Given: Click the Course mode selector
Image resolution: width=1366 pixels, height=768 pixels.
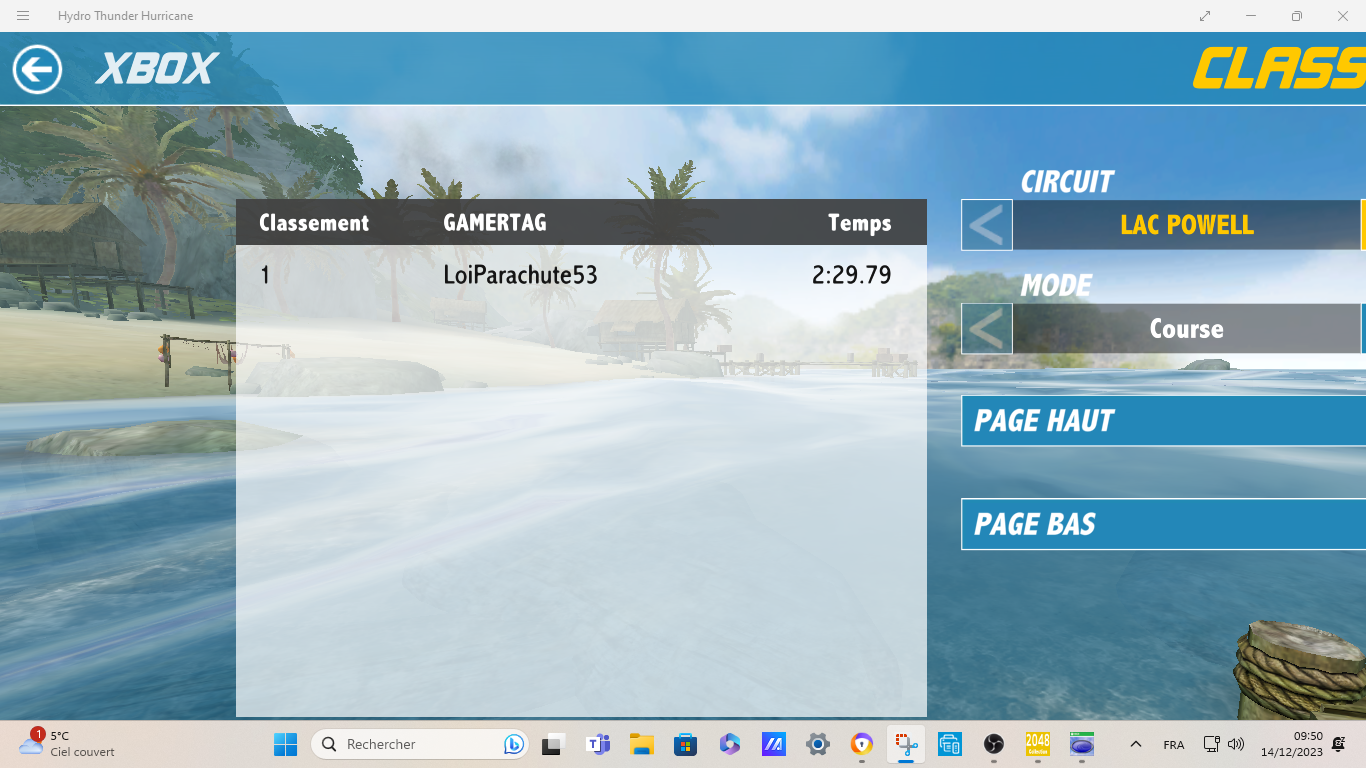Looking at the screenshot, I should click(x=1186, y=329).
